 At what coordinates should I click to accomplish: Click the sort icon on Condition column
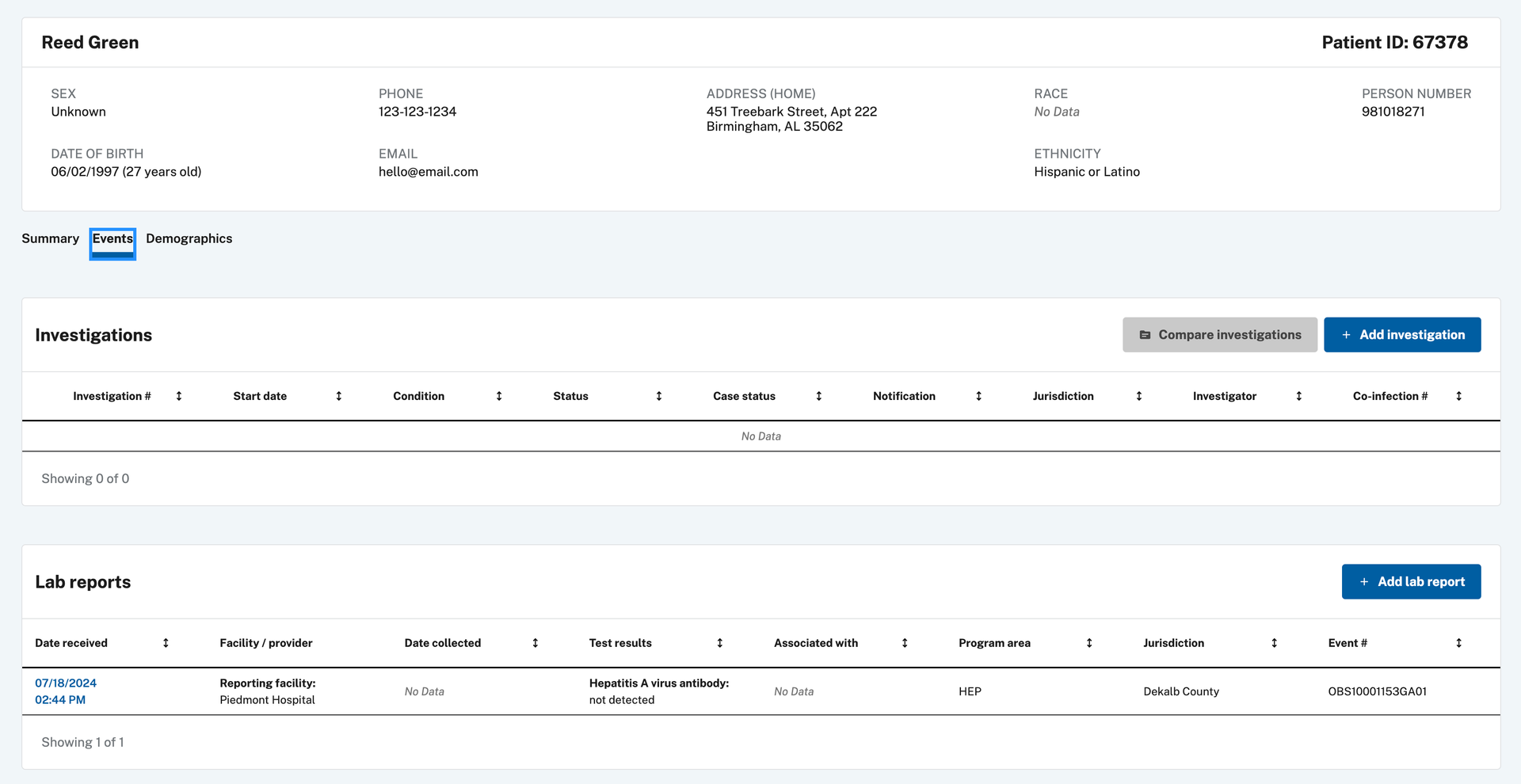pos(499,396)
